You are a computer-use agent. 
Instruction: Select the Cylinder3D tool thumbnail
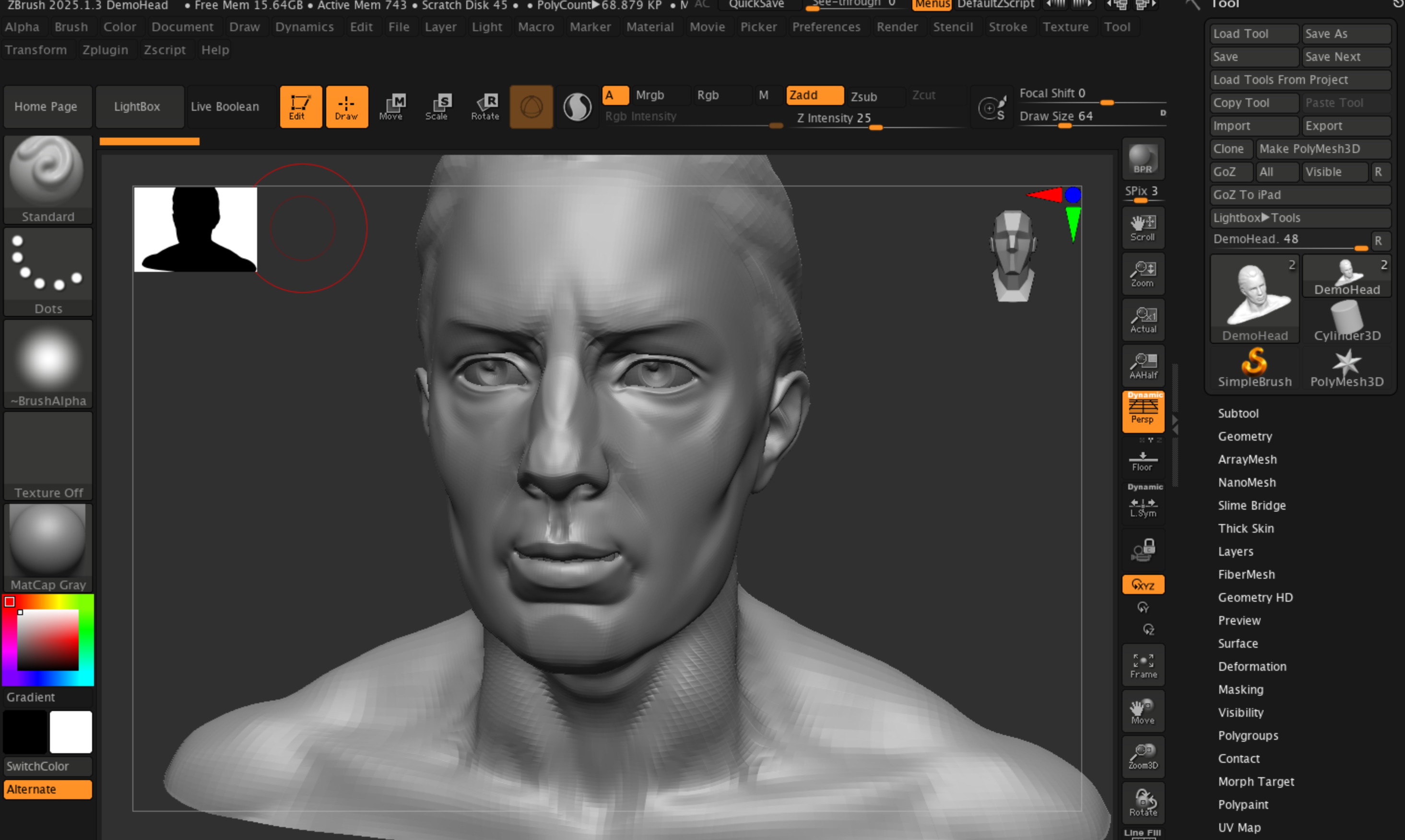(1346, 321)
